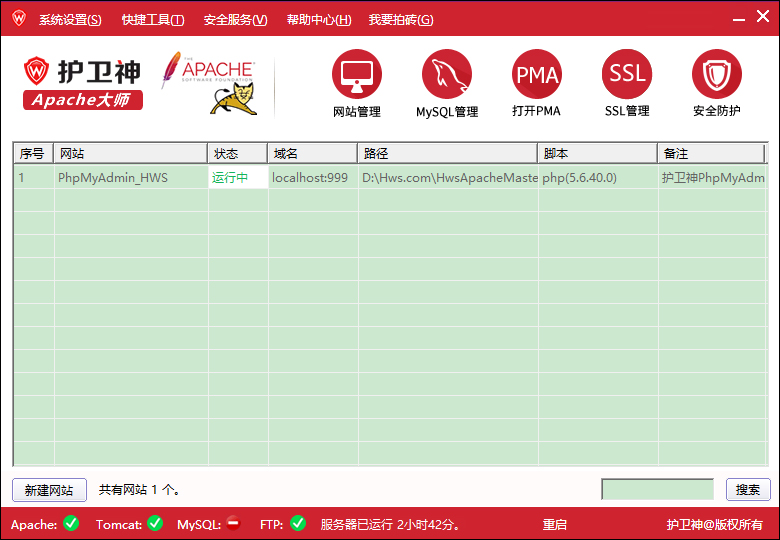
Task: Open the 帮助中心(H) menu
Action: point(319,20)
